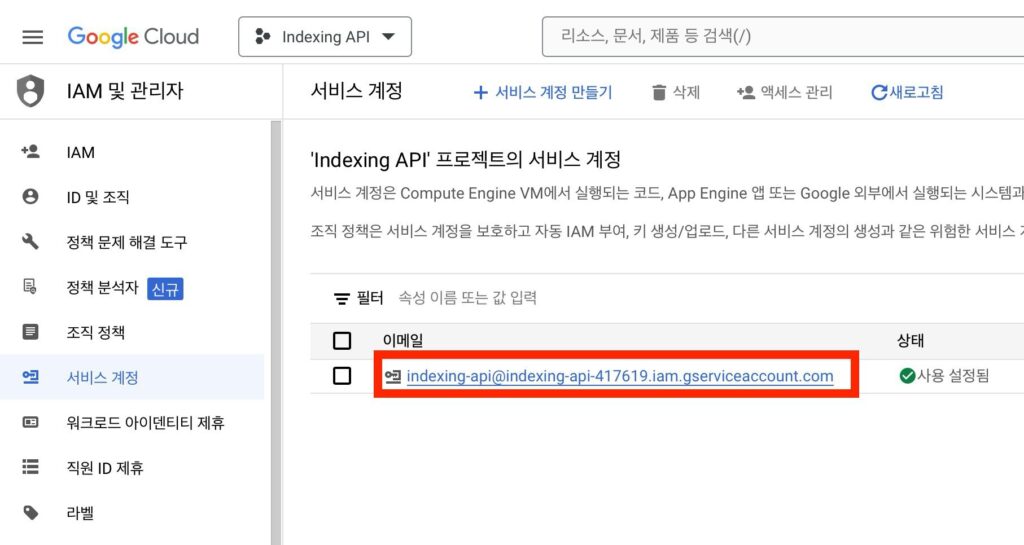This screenshot has width=1024, height=545.
Task: Open the Indexing API project dropdown
Action: pyautogui.click(x=325, y=37)
